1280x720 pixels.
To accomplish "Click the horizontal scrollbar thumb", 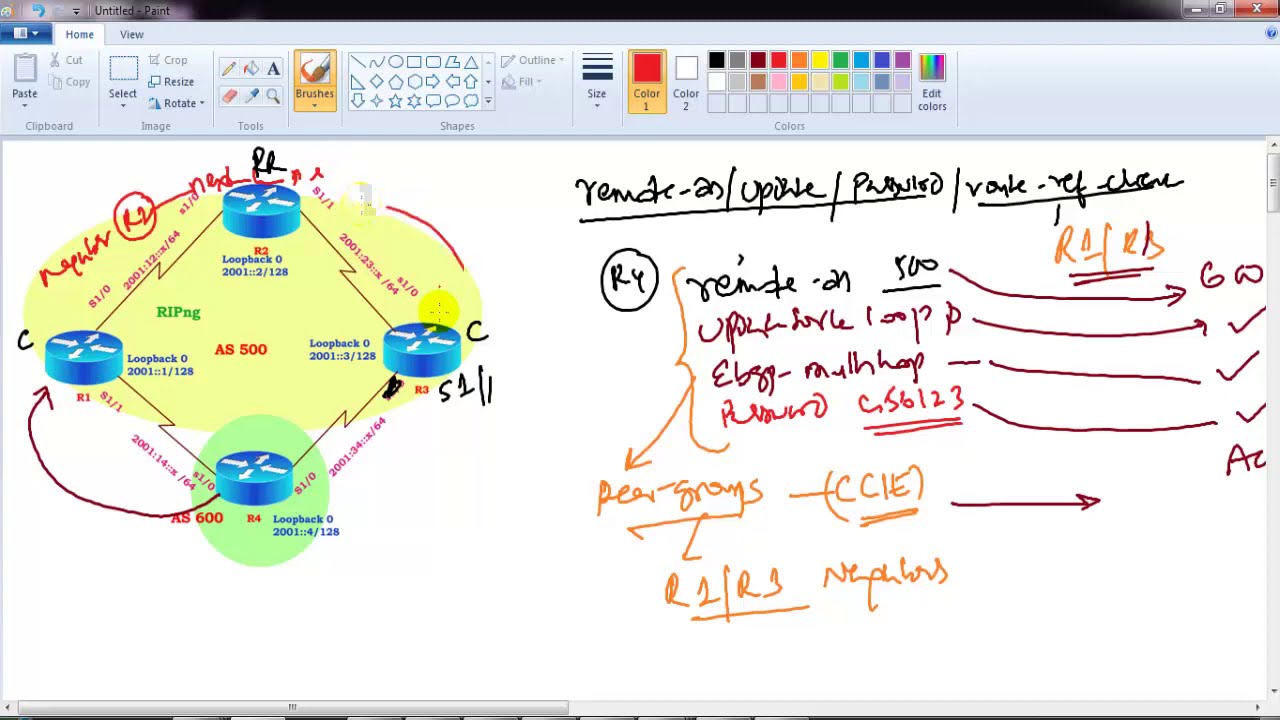I will (292, 707).
